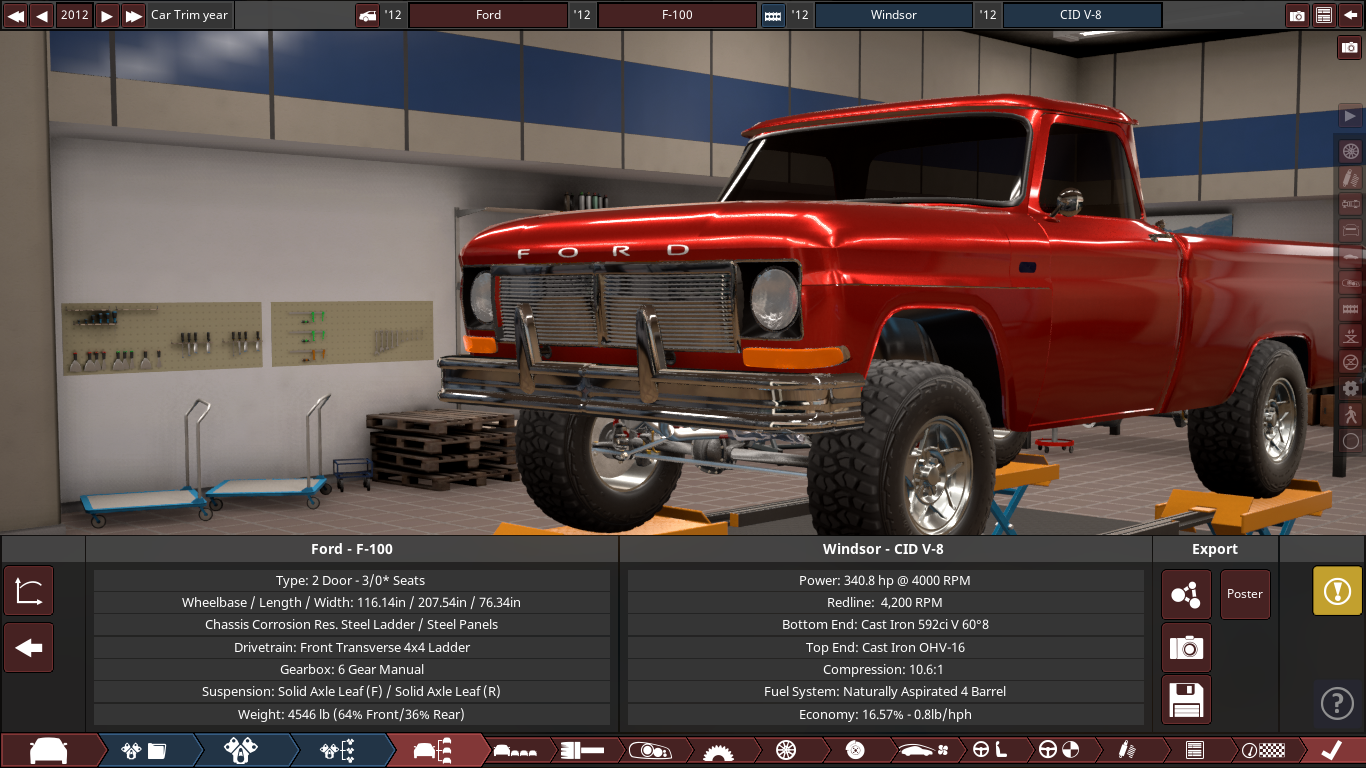Click the Poster export button
Viewport: 1366px width, 768px height.
pos(1245,594)
